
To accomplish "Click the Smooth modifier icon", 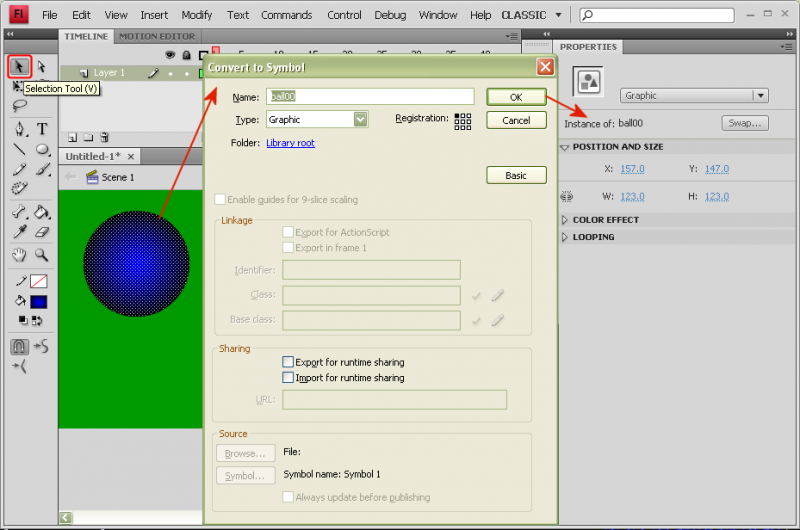I will tap(41, 346).
